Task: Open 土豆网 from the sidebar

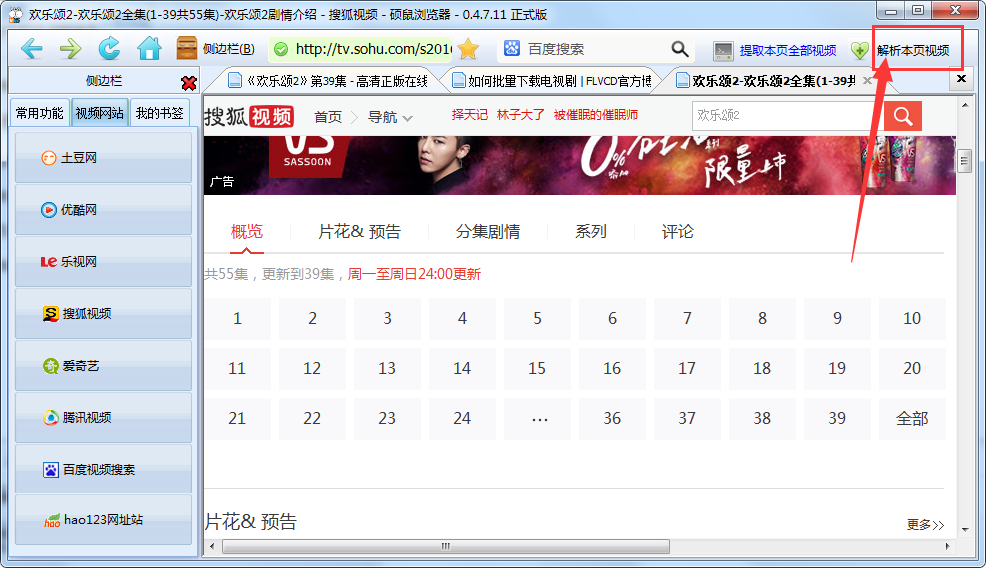Action: click(103, 157)
